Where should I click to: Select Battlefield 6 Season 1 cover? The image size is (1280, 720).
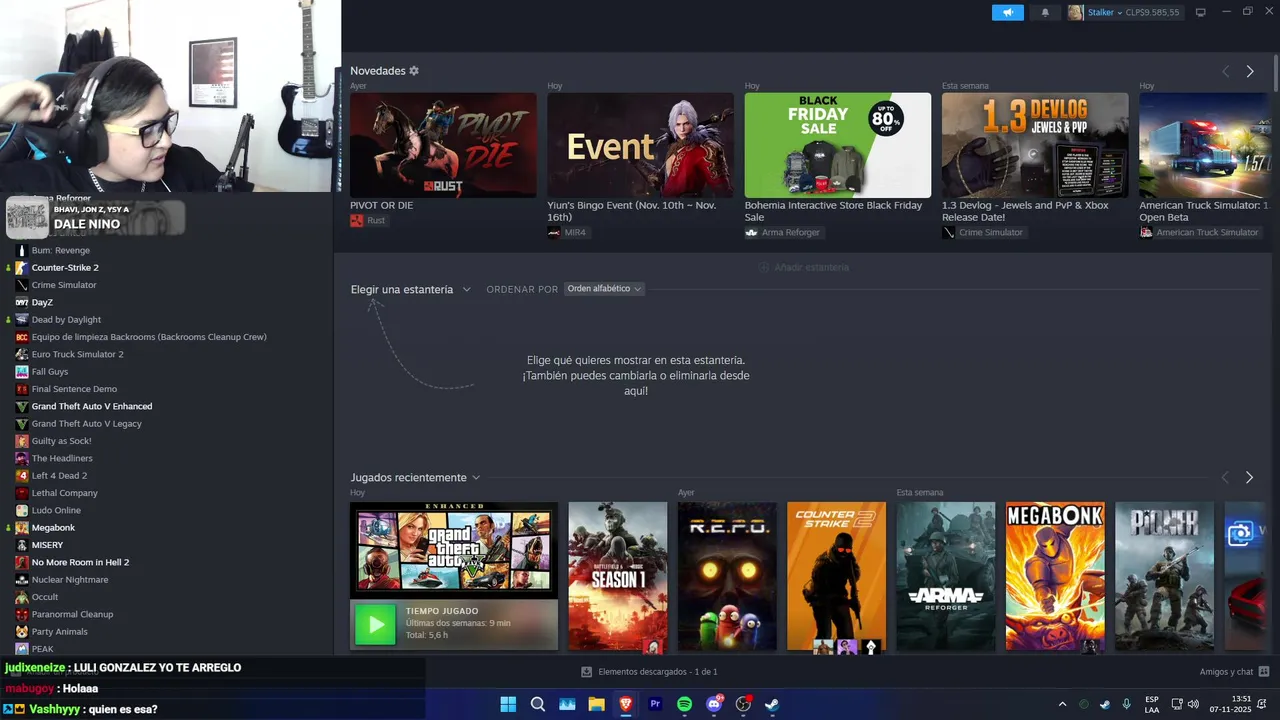618,577
